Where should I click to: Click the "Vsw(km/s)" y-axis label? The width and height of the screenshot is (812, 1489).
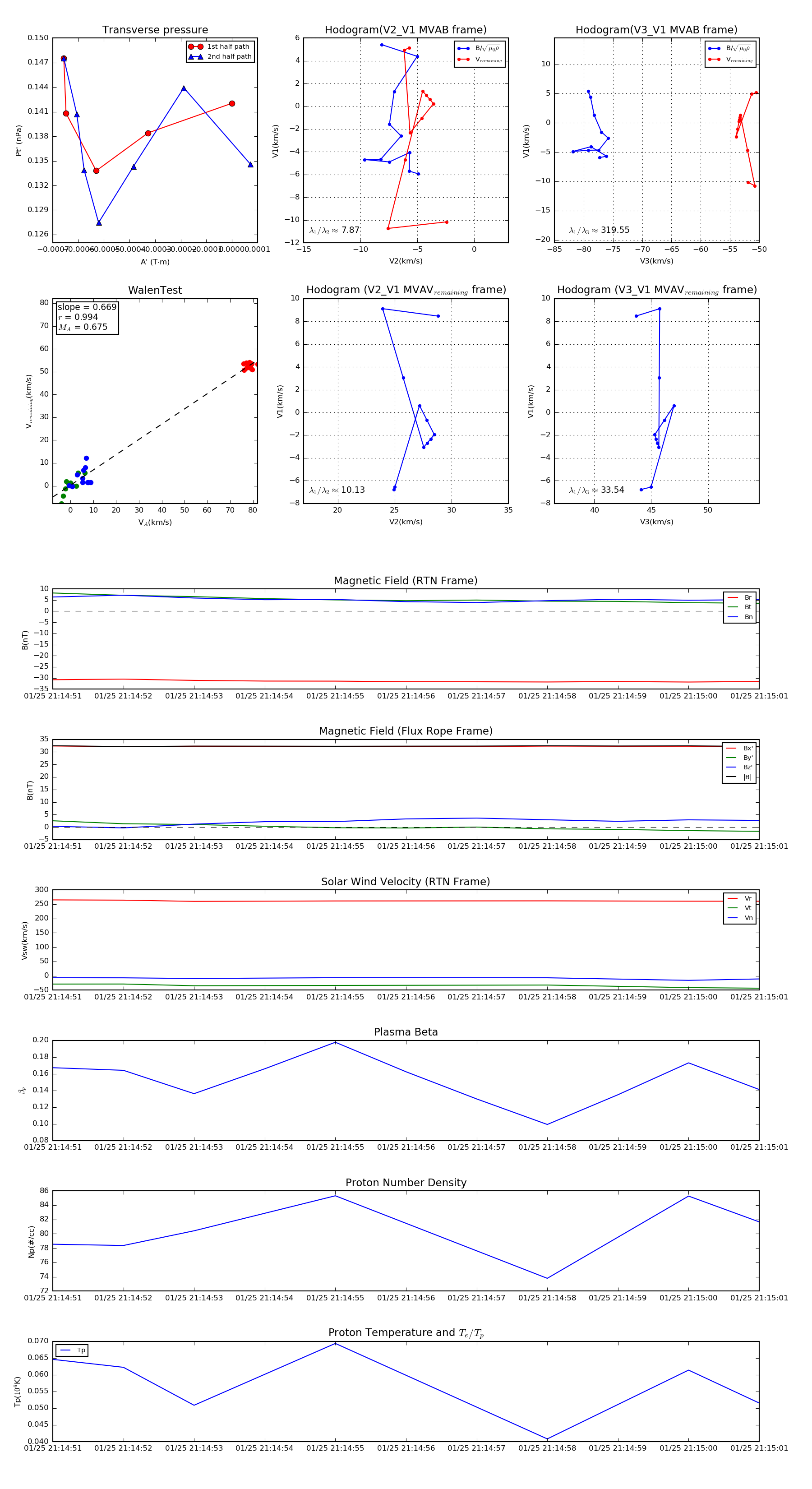click(24, 940)
